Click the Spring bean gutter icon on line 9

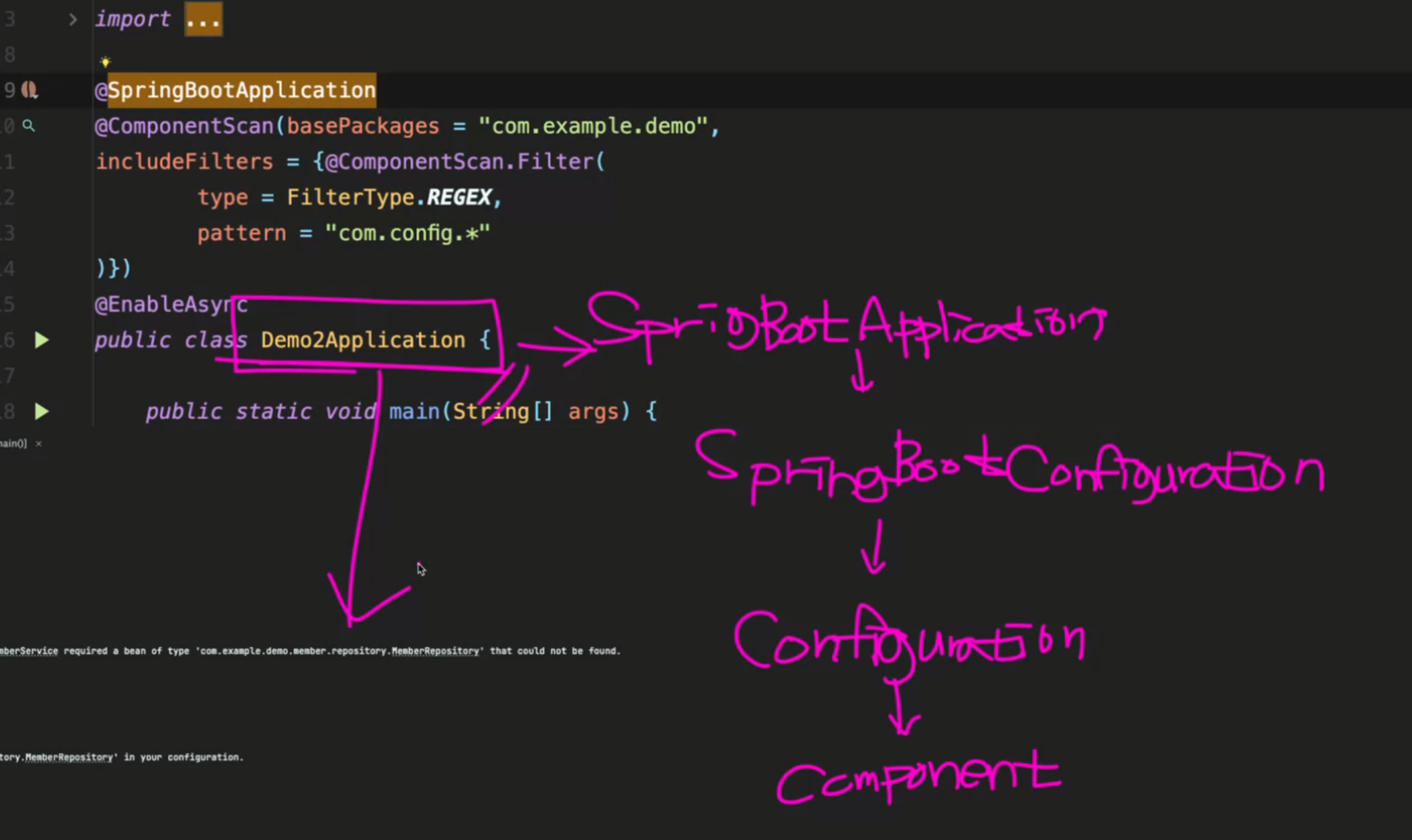[x=30, y=89]
